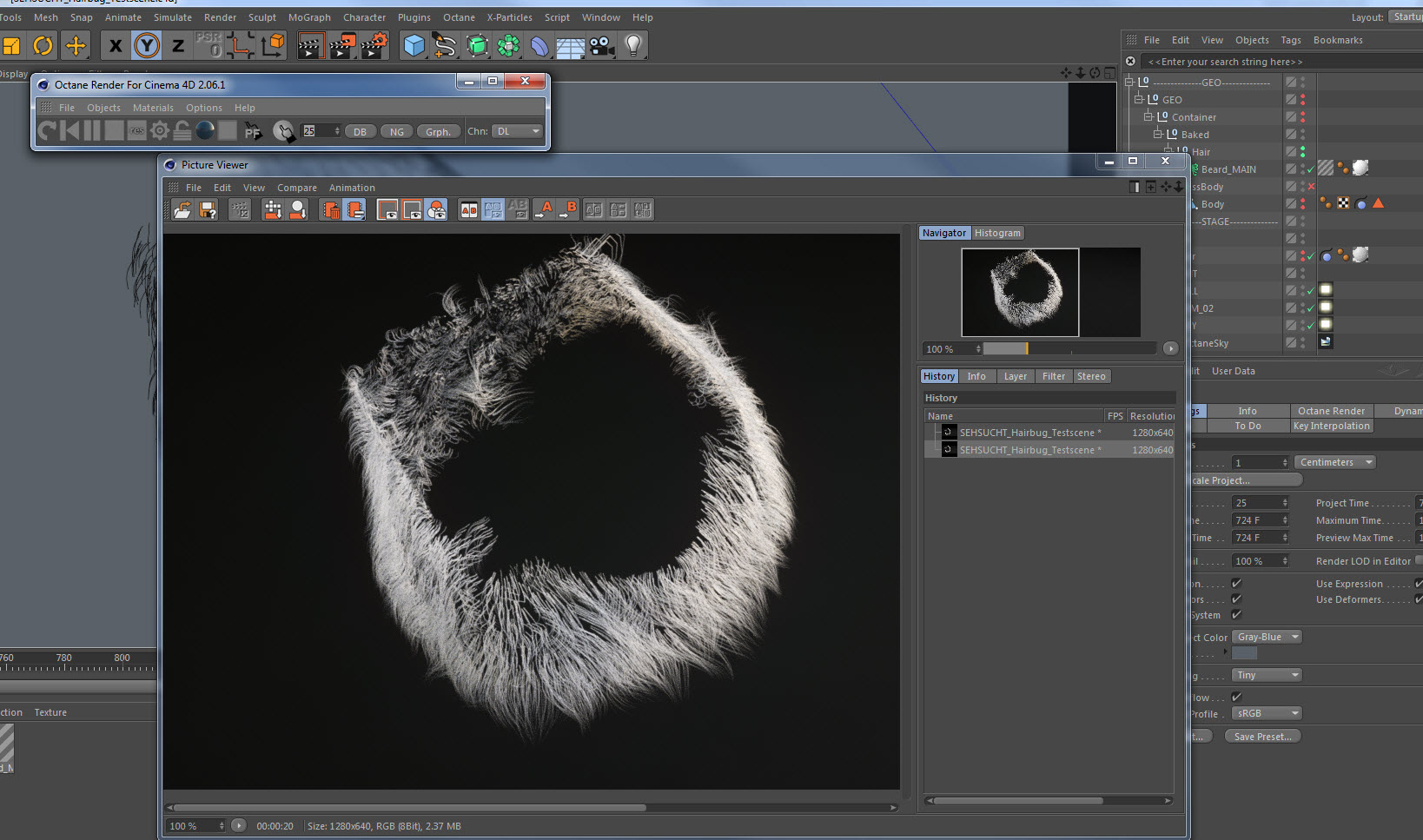The width and height of the screenshot is (1423, 840).
Task: Open the MoGraph menu
Action: click(309, 17)
